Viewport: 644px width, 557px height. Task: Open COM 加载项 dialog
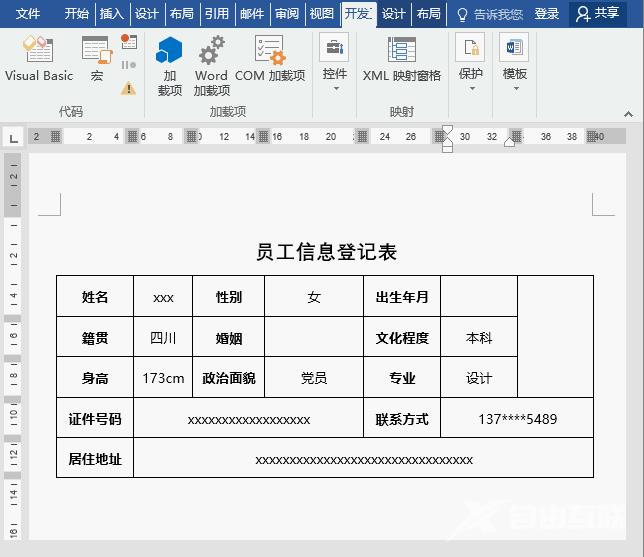270,59
